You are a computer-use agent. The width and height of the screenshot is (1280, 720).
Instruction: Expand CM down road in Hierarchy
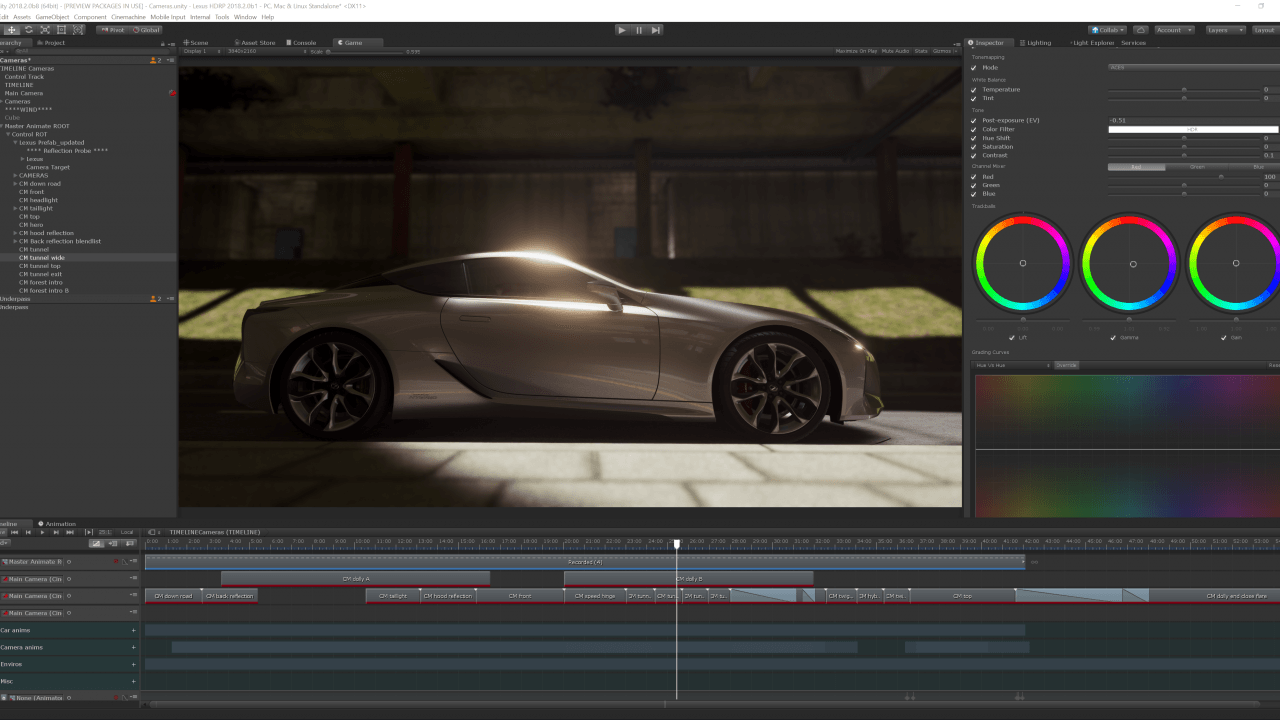point(16,184)
